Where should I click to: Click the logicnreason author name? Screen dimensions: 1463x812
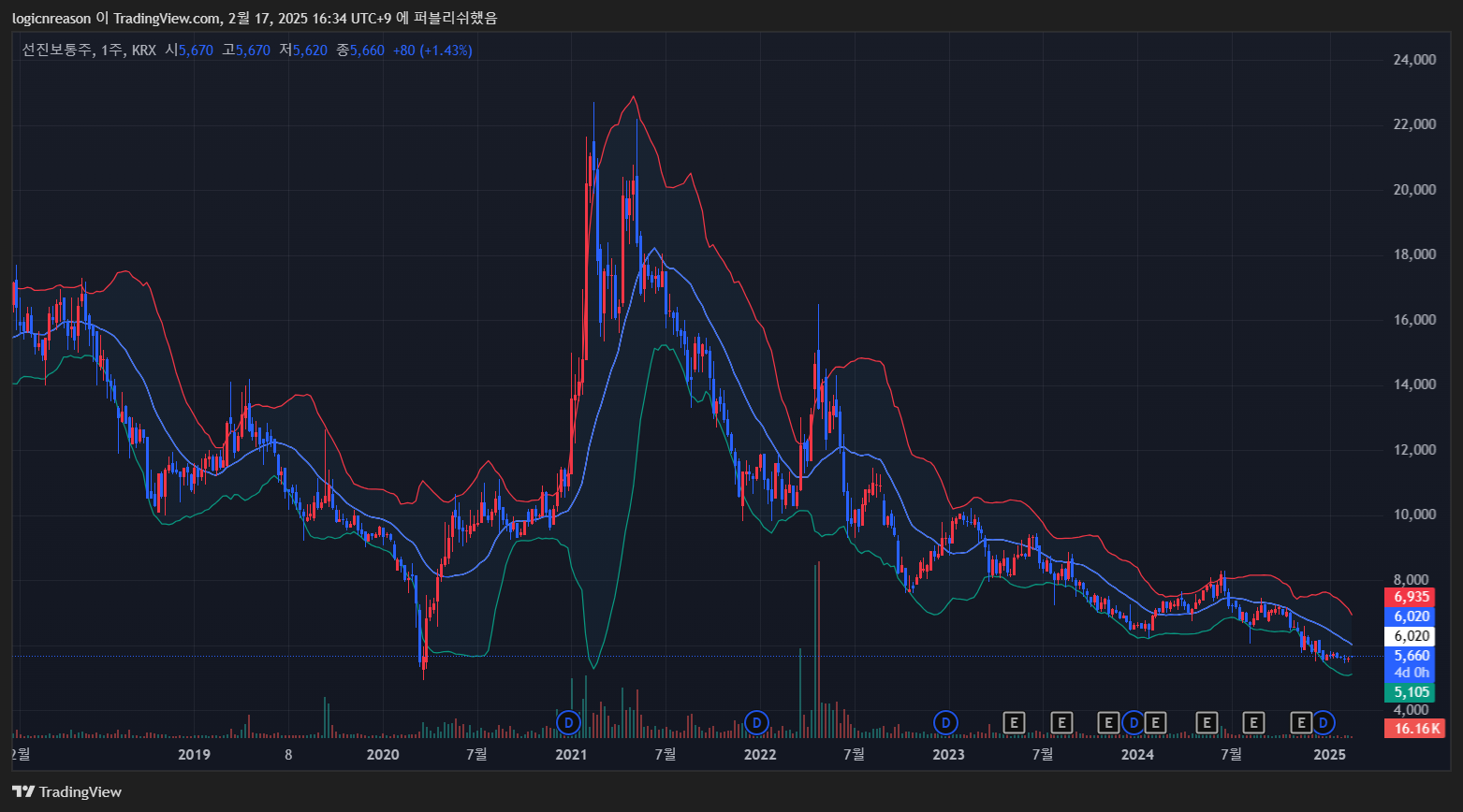click(52, 18)
